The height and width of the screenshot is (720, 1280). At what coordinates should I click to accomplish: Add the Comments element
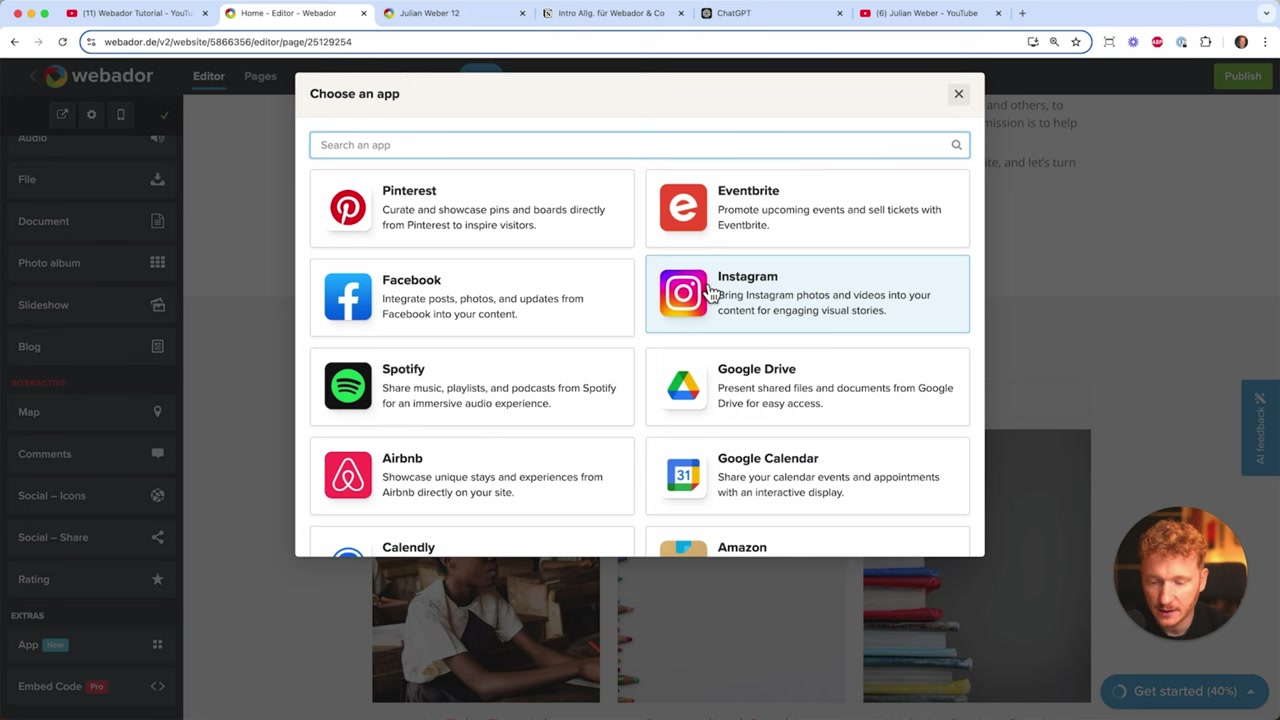(91, 454)
